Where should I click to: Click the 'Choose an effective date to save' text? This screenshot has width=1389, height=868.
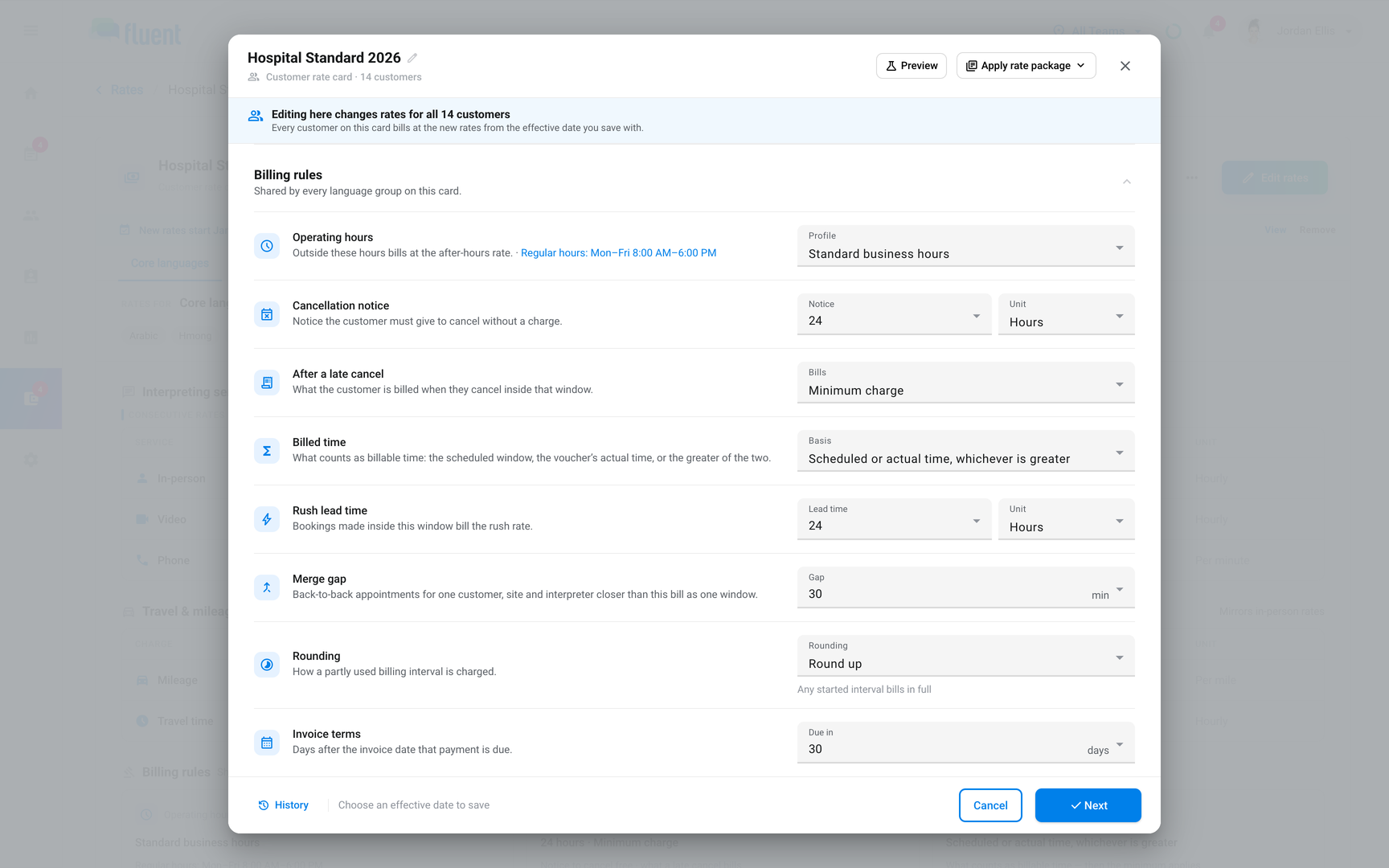414,805
